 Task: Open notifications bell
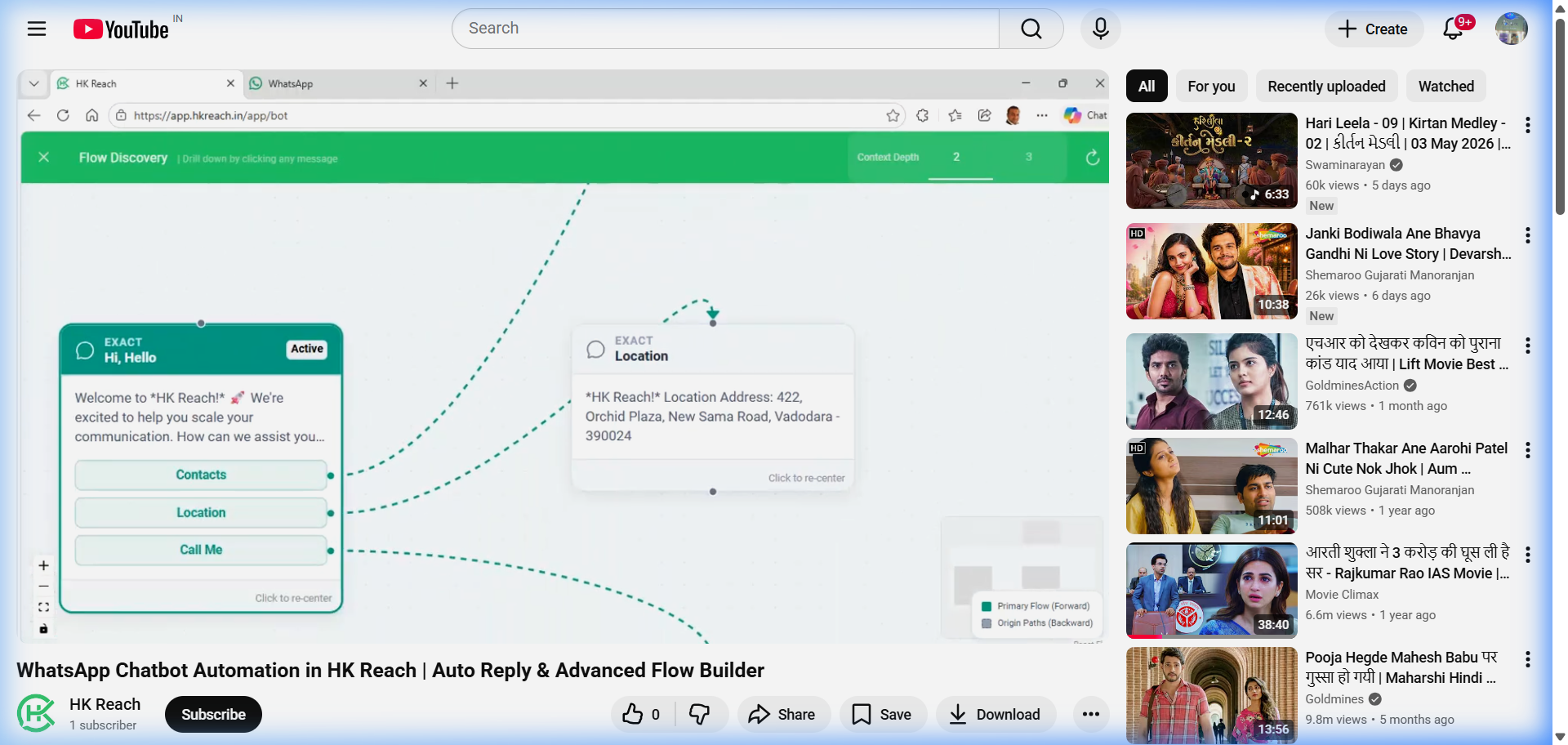click(x=1453, y=29)
